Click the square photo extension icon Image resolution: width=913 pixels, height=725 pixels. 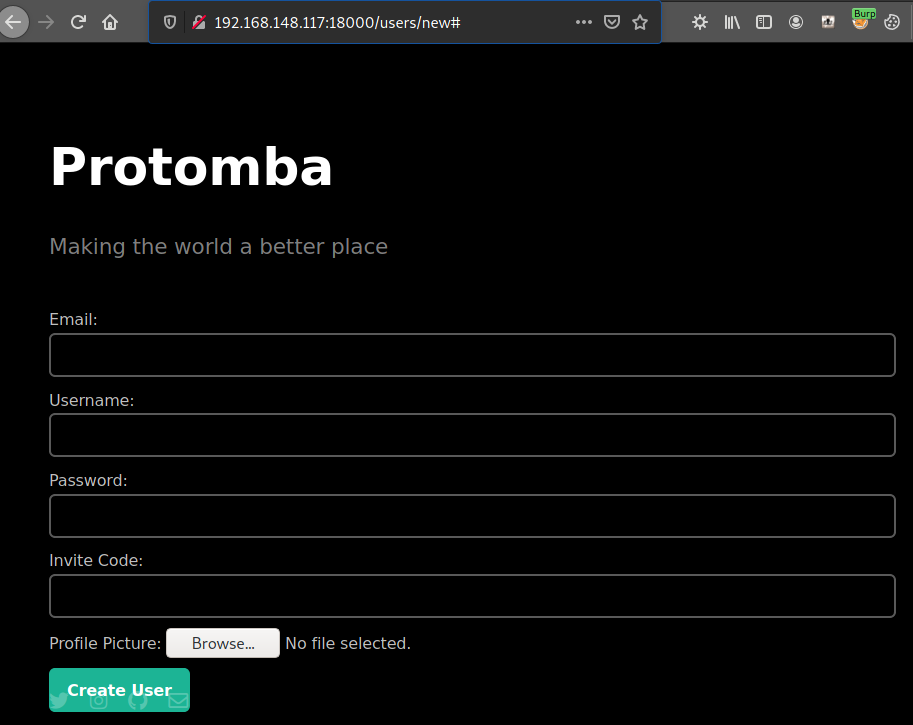(x=827, y=22)
